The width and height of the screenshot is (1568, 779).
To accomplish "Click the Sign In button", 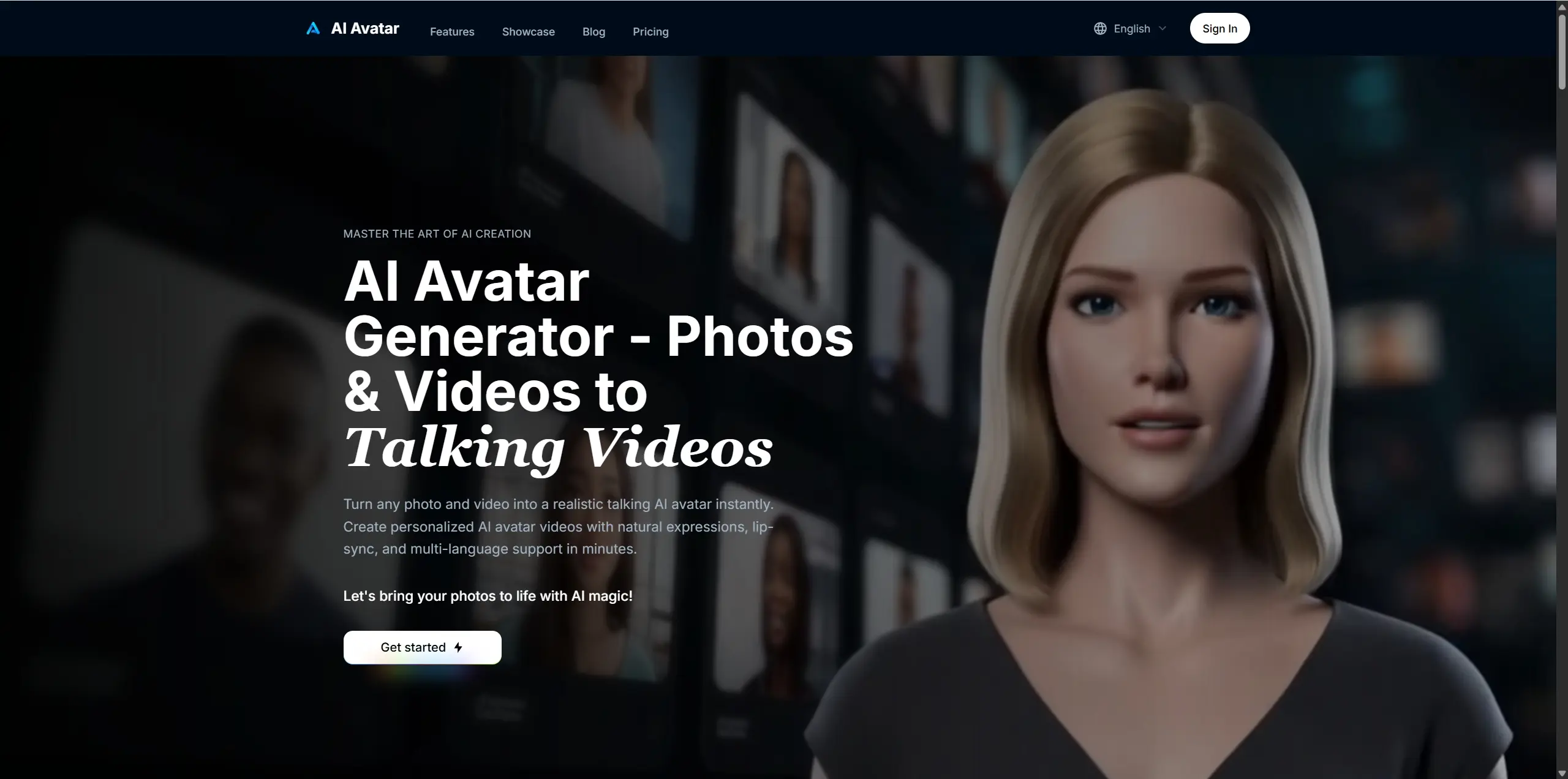I will coord(1219,28).
